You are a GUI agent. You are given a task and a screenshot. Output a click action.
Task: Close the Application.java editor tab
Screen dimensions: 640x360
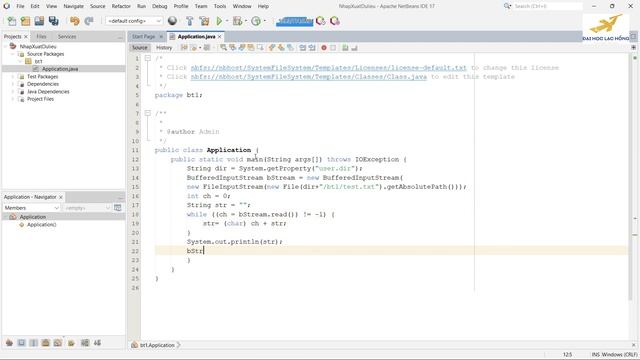click(x=220, y=37)
